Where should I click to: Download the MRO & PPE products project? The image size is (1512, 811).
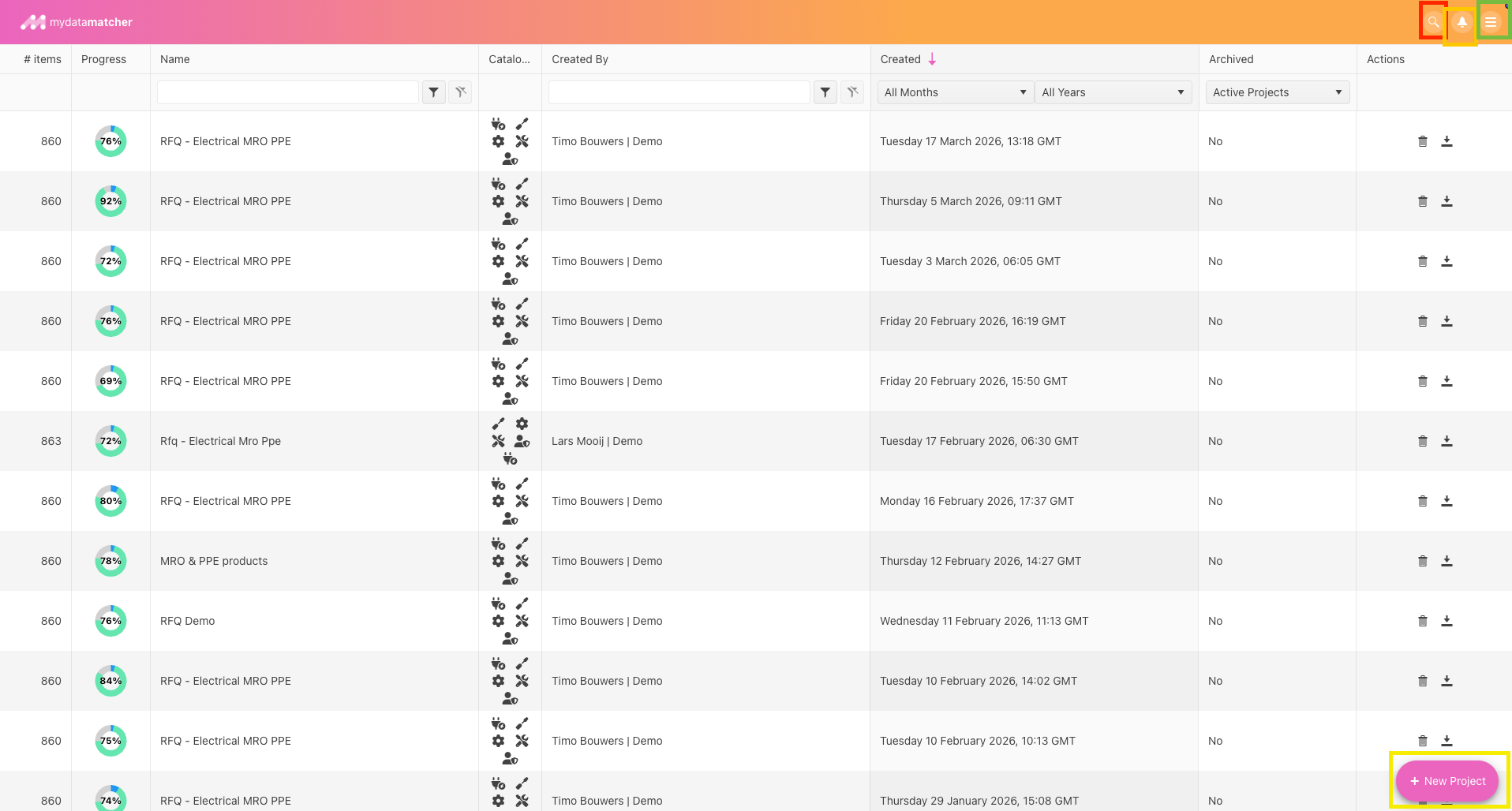coord(1447,561)
